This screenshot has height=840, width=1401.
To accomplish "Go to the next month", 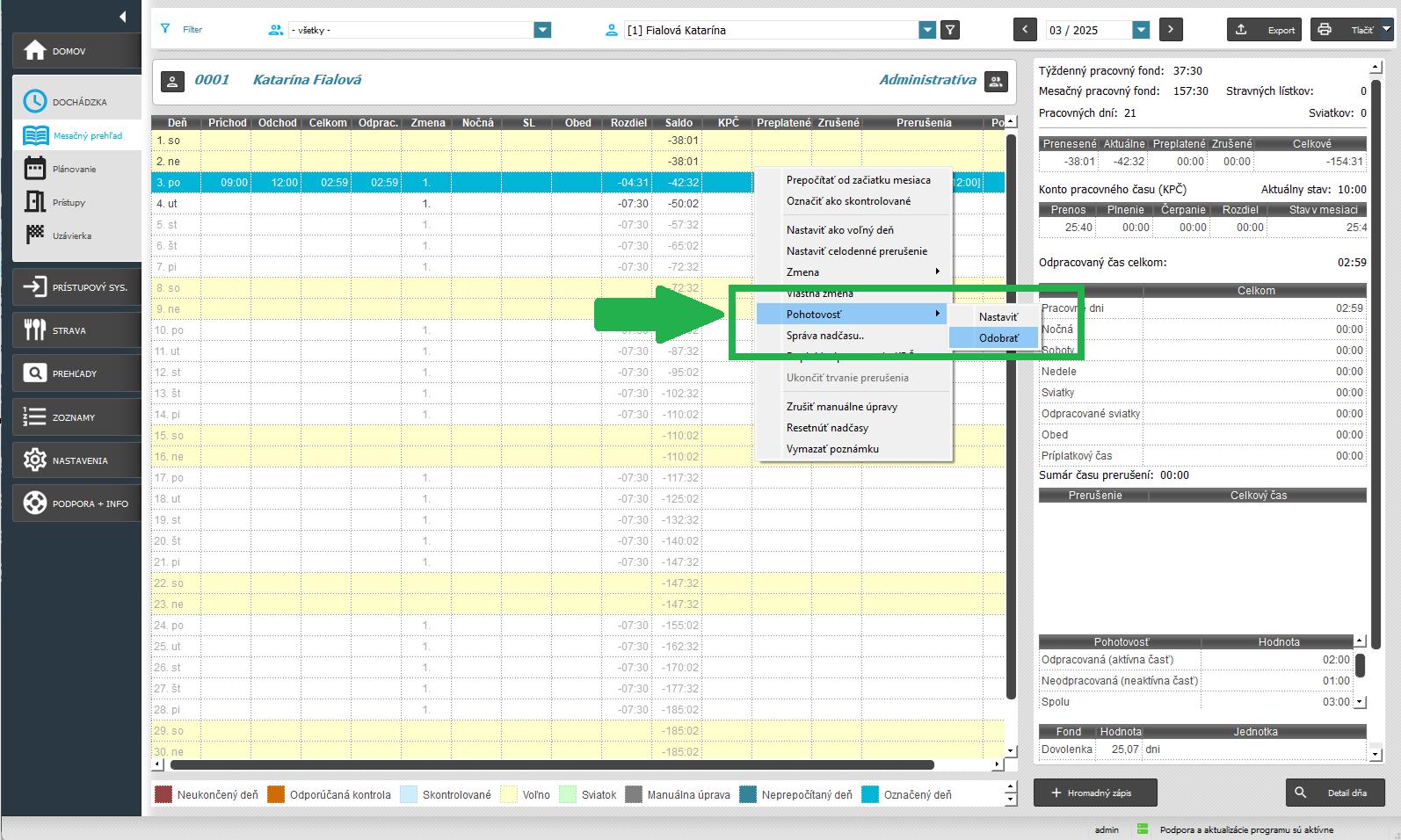I will 1170,30.
